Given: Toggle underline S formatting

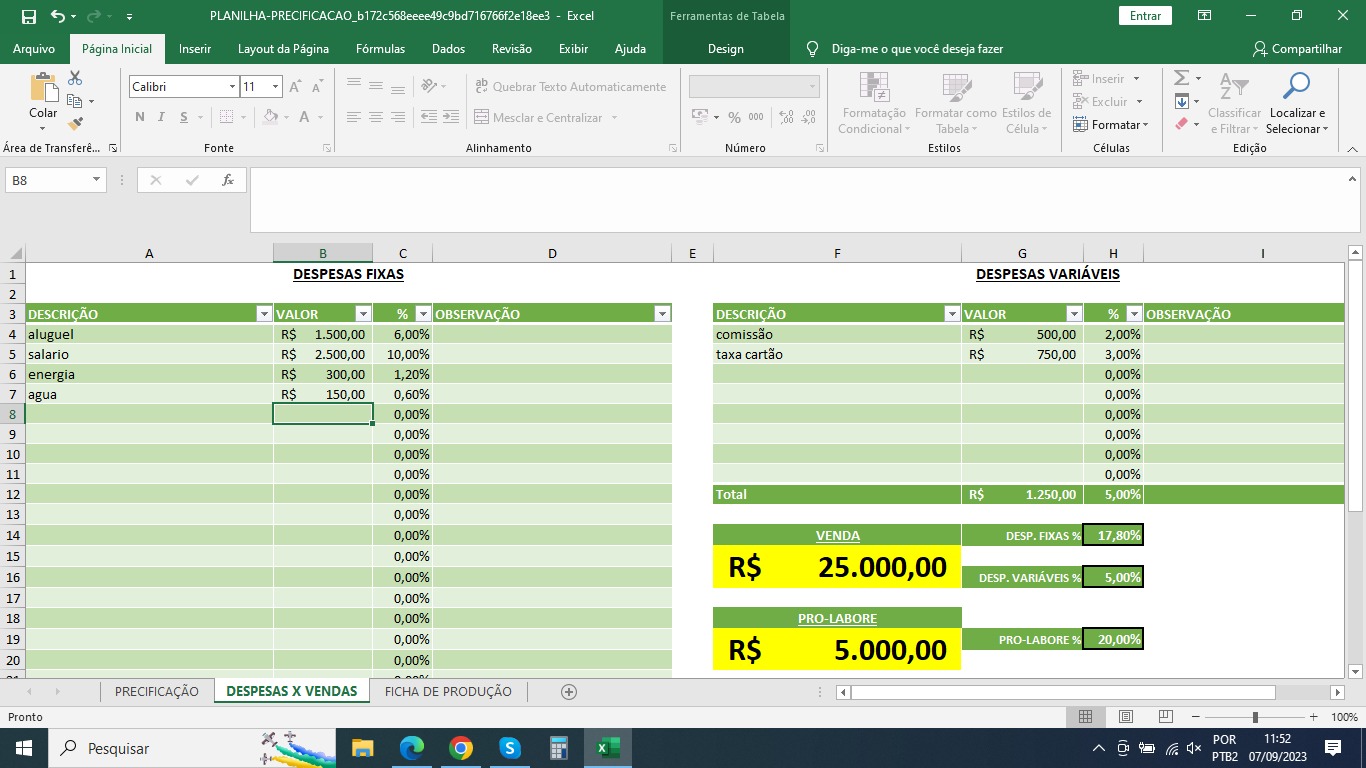Looking at the screenshot, I should [184, 117].
